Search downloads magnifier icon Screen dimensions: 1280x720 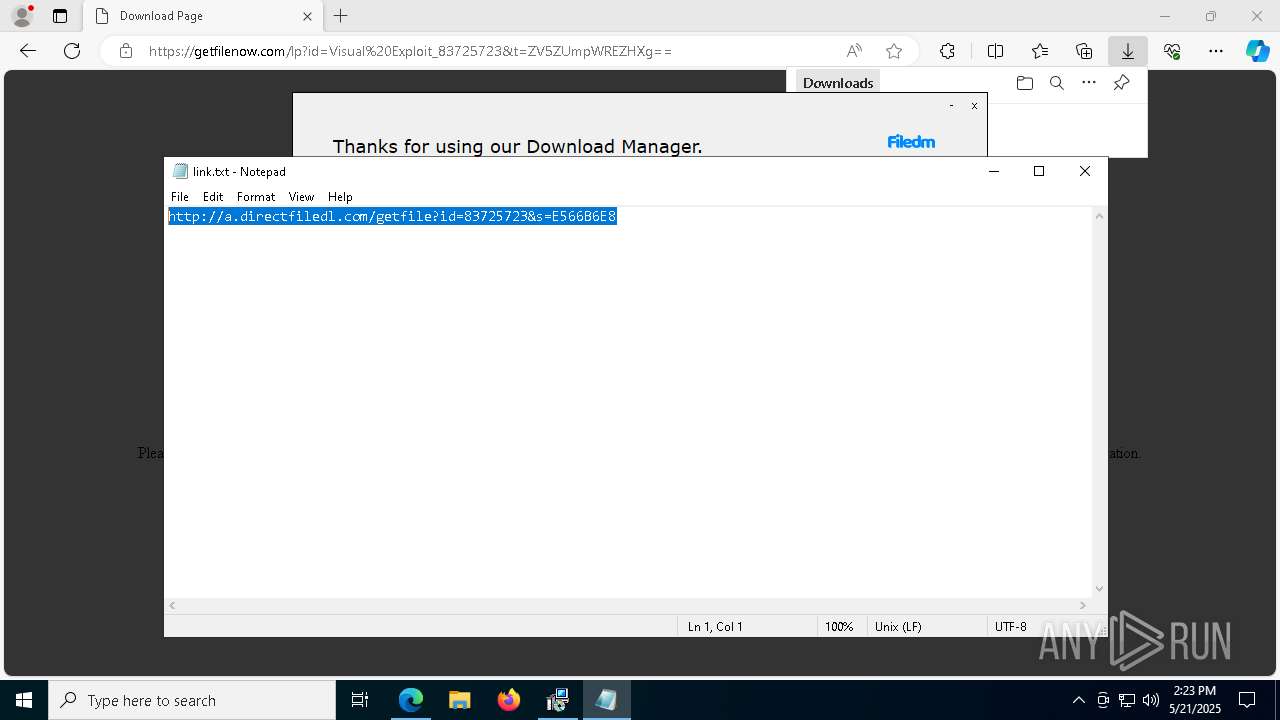1057,83
